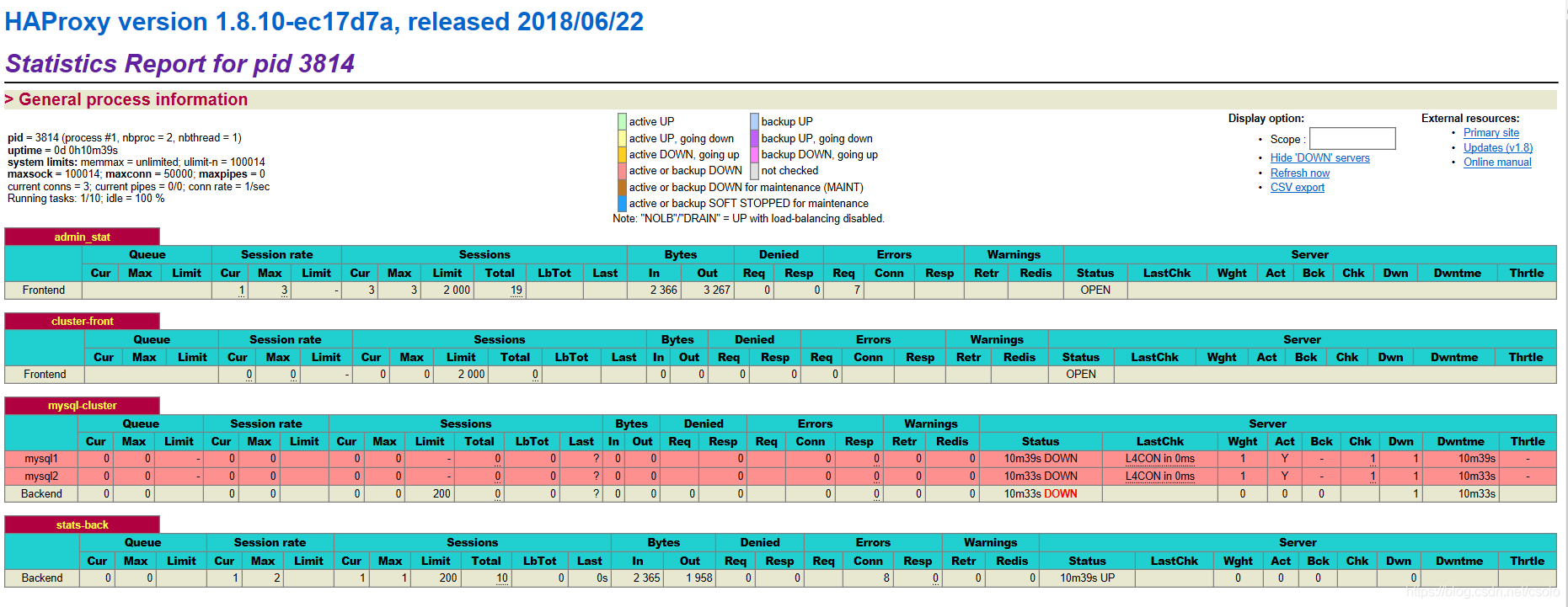The image size is (1568, 607).
Task: Click admin_stat Errors Req value 7
Action: pyautogui.click(x=857, y=290)
